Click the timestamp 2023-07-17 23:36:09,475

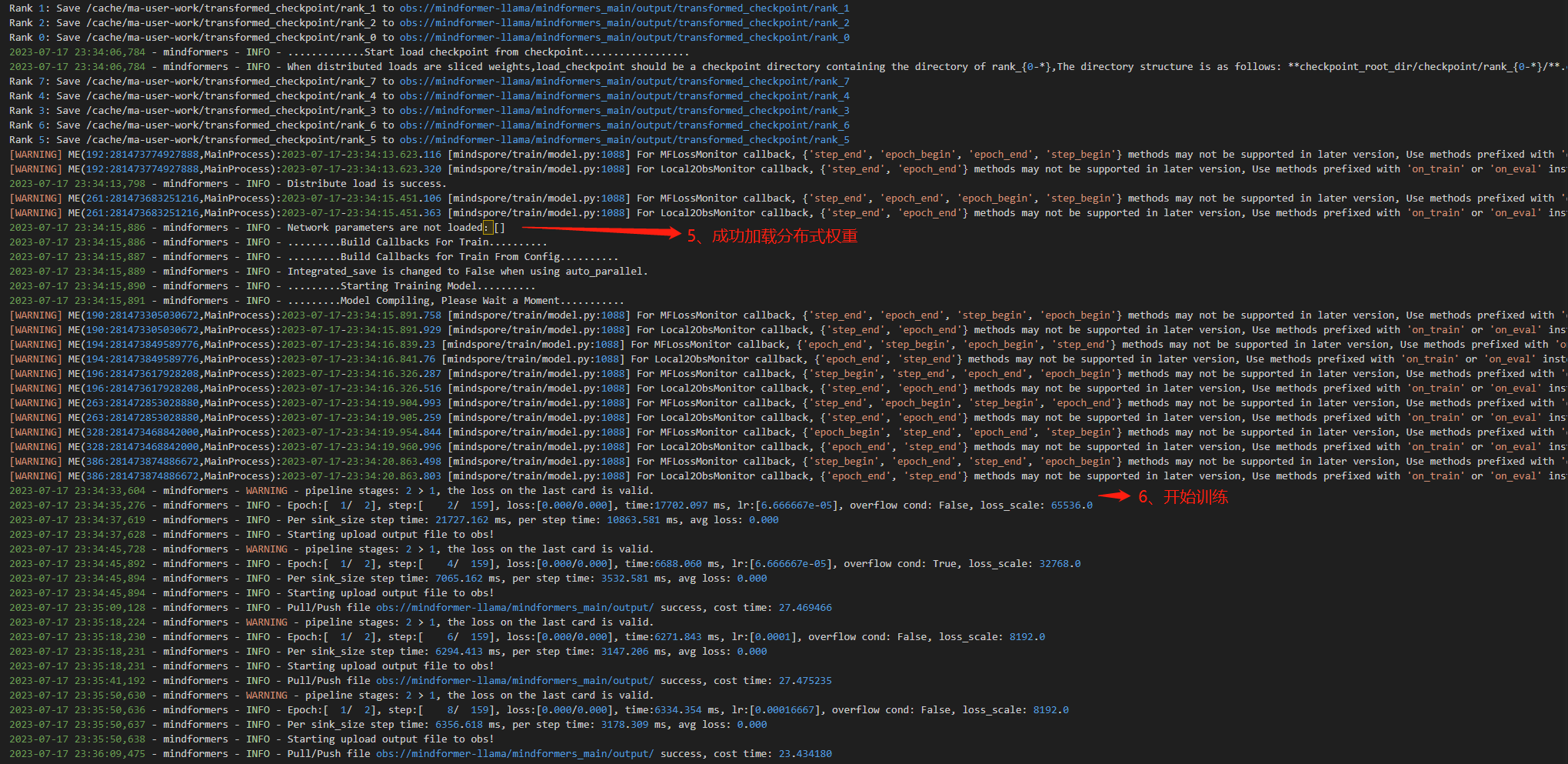point(77,753)
